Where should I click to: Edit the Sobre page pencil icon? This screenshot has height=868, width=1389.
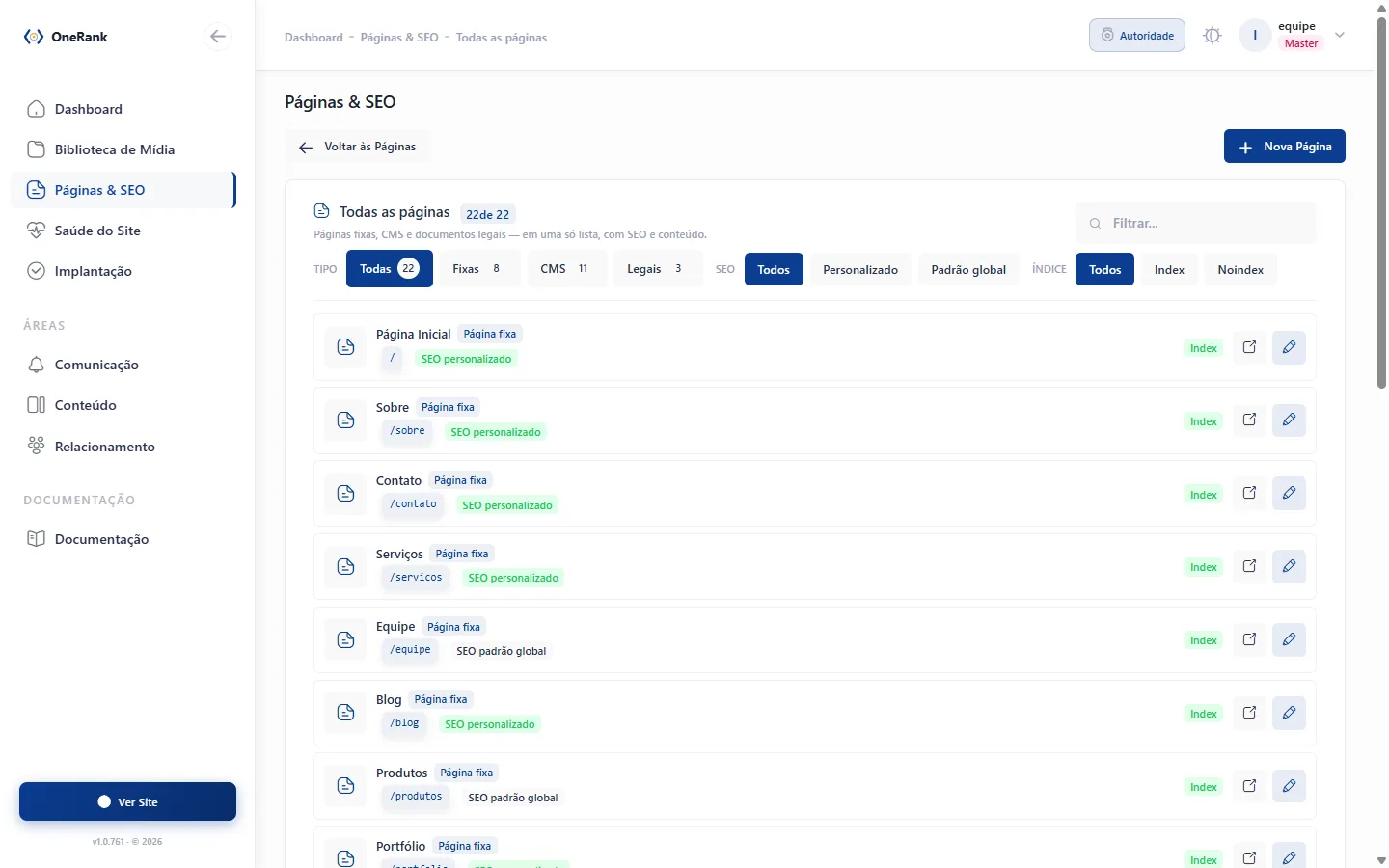tap(1289, 420)
